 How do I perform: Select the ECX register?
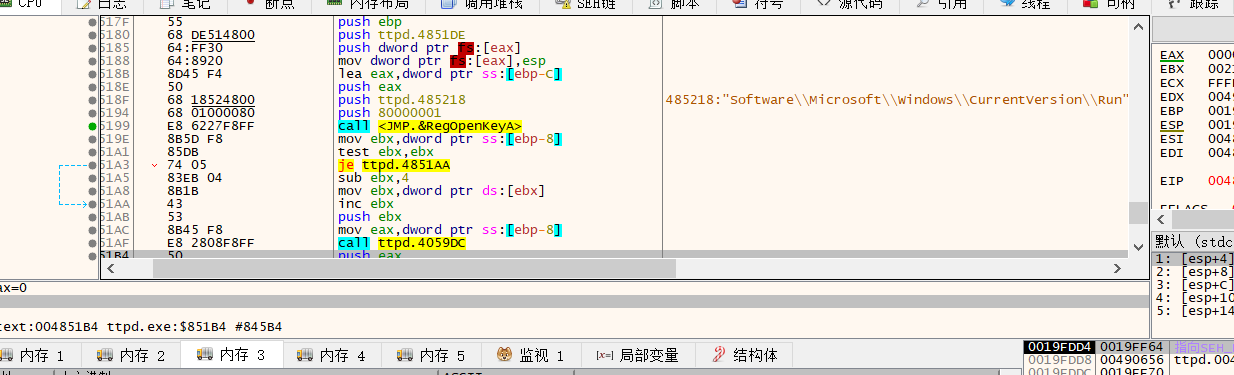(1171, 83)
